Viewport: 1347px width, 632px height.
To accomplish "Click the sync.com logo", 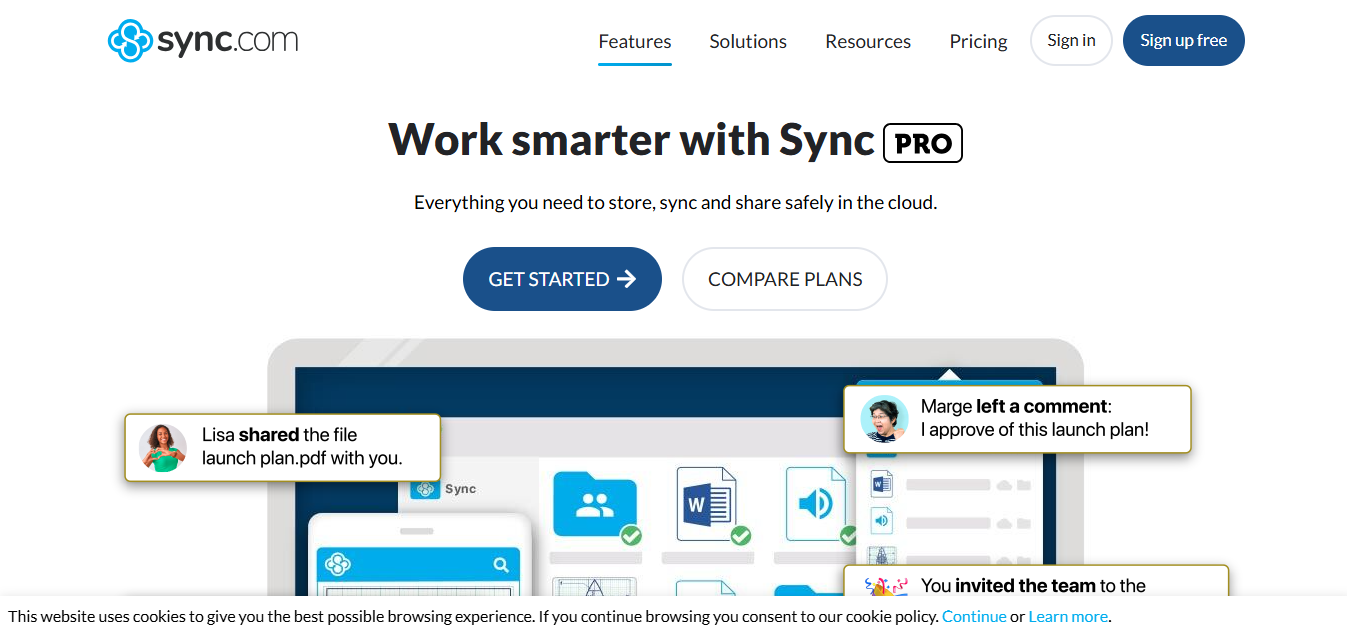I will (203, 41).
